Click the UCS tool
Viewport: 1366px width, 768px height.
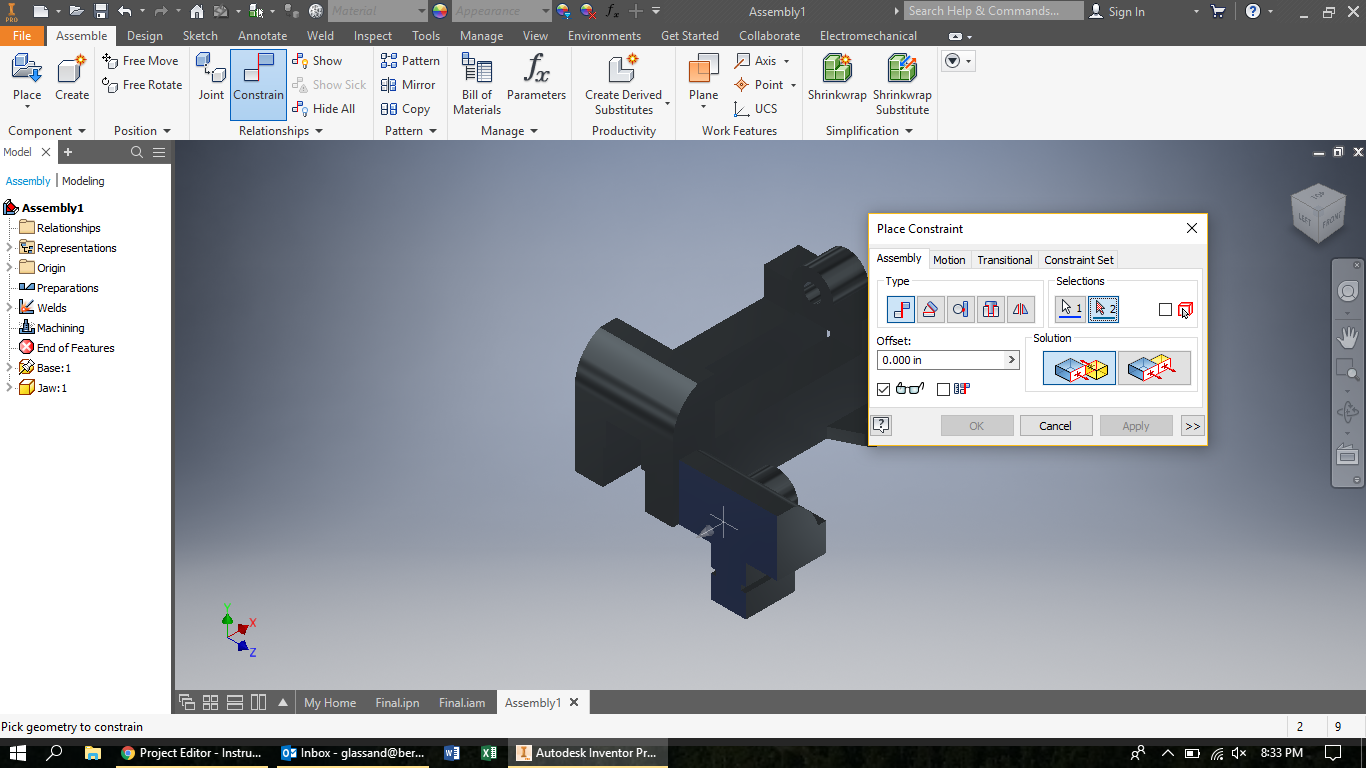(755, 109)
